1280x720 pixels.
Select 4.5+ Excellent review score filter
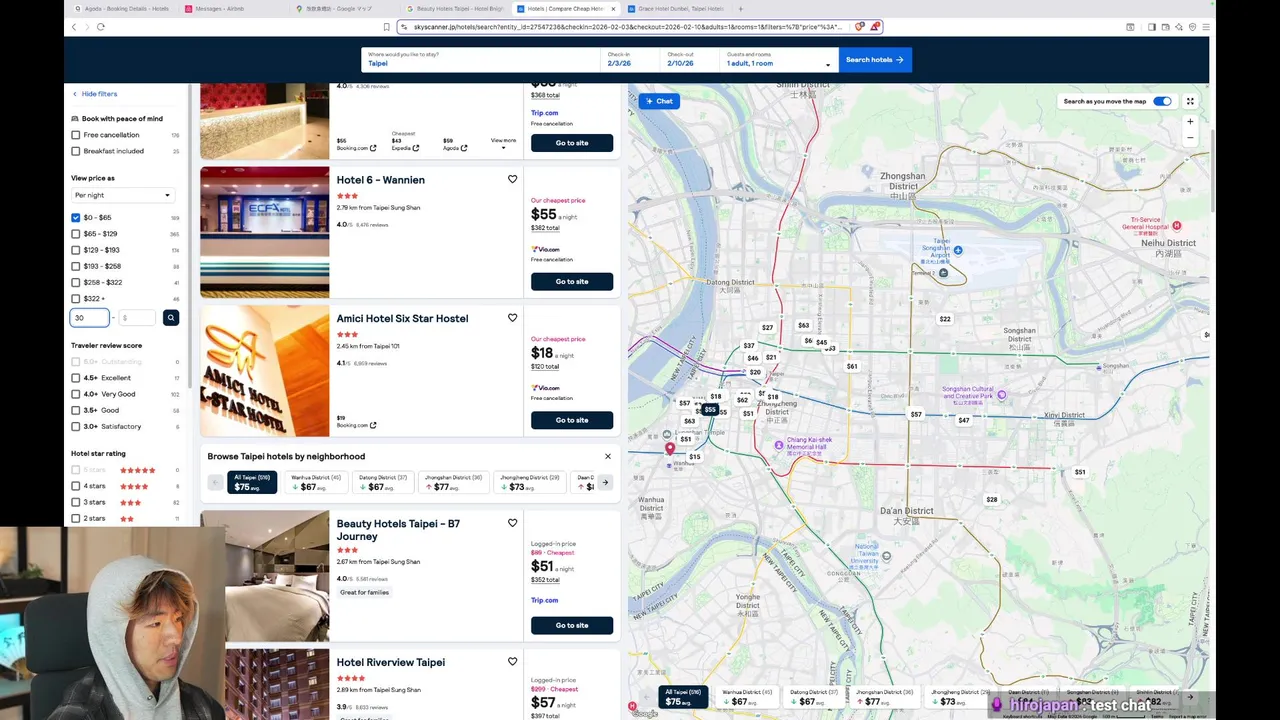[76, 378]
